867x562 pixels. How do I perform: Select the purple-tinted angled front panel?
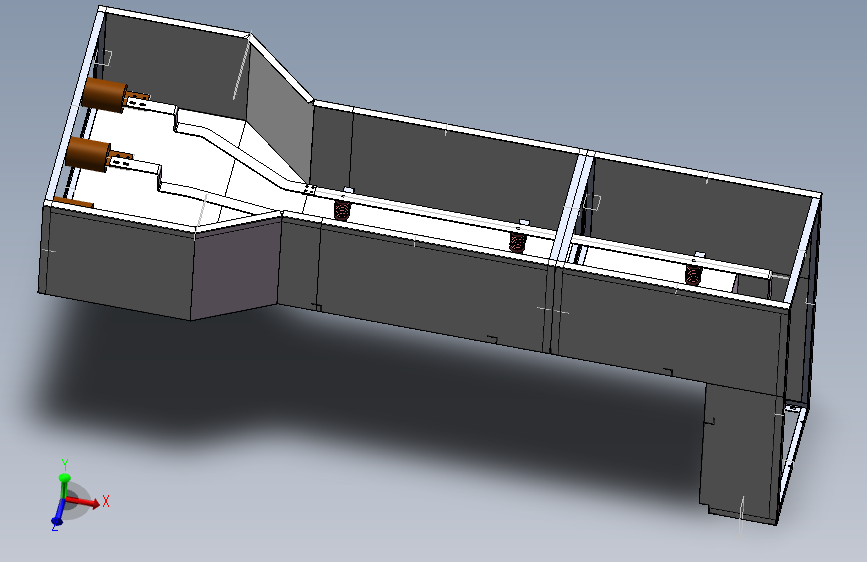click(x=236, y=268)
